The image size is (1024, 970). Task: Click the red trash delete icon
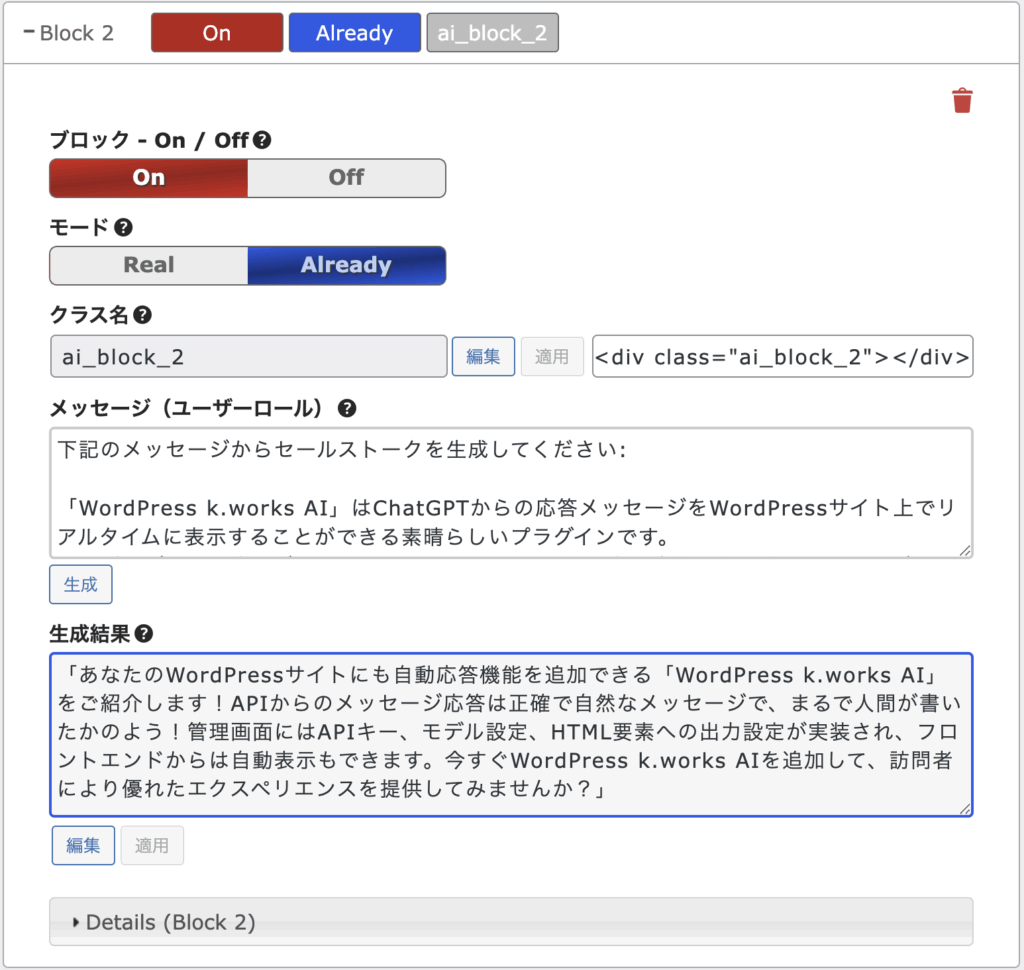click(x=962, y=100)
